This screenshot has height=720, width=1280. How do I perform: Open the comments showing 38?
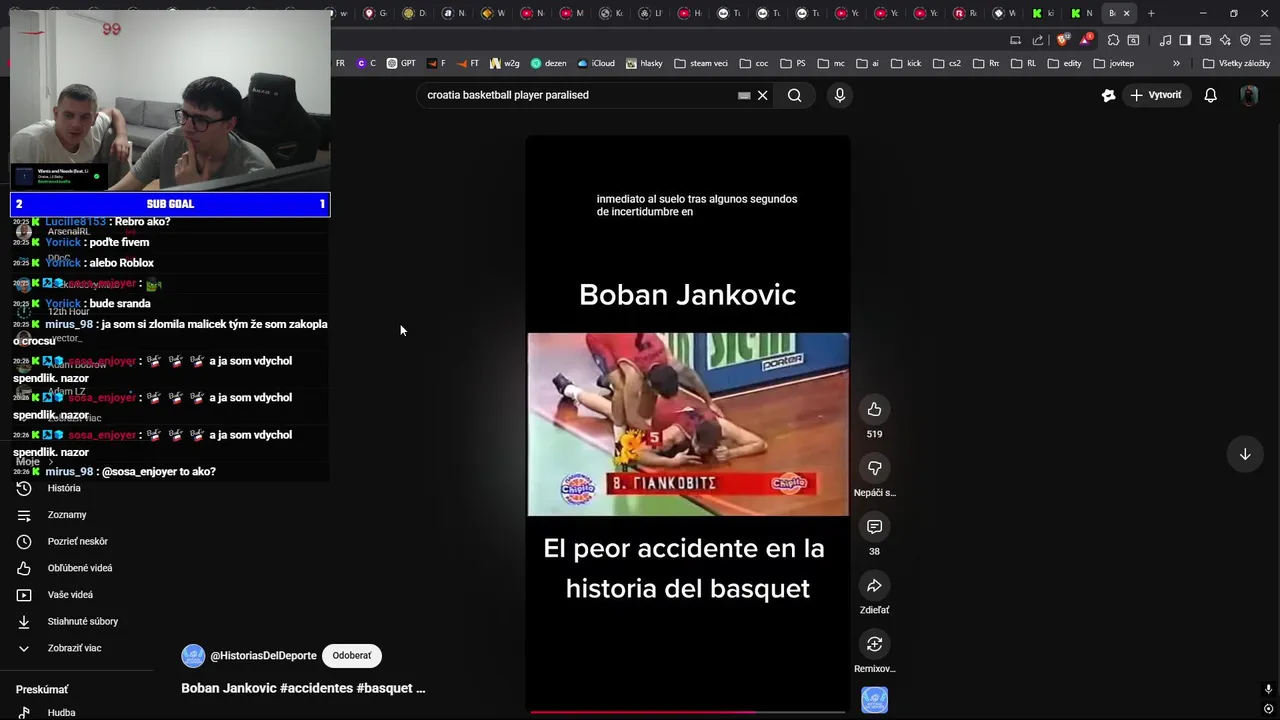[x=874, y=527]
